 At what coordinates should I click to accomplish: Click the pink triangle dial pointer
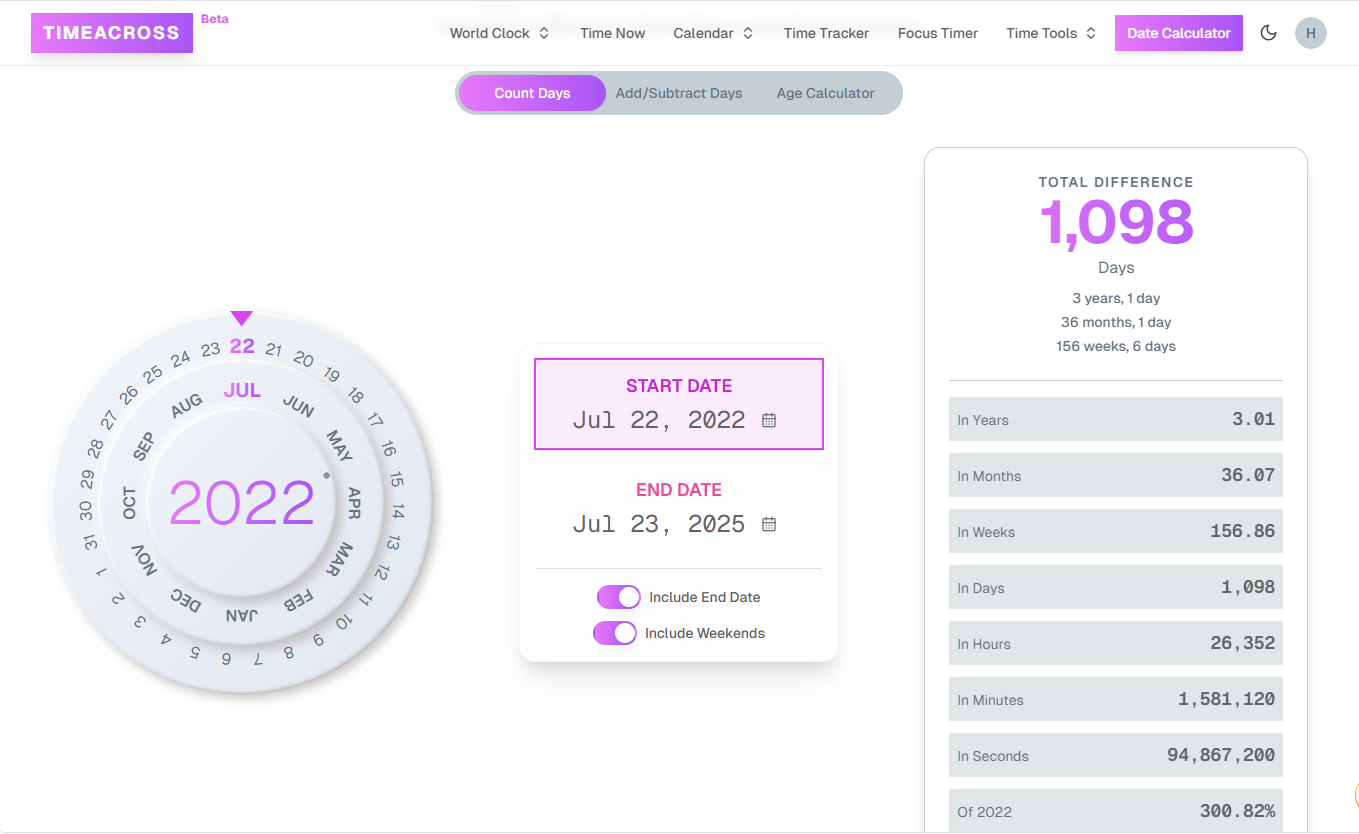click(241, 318)
